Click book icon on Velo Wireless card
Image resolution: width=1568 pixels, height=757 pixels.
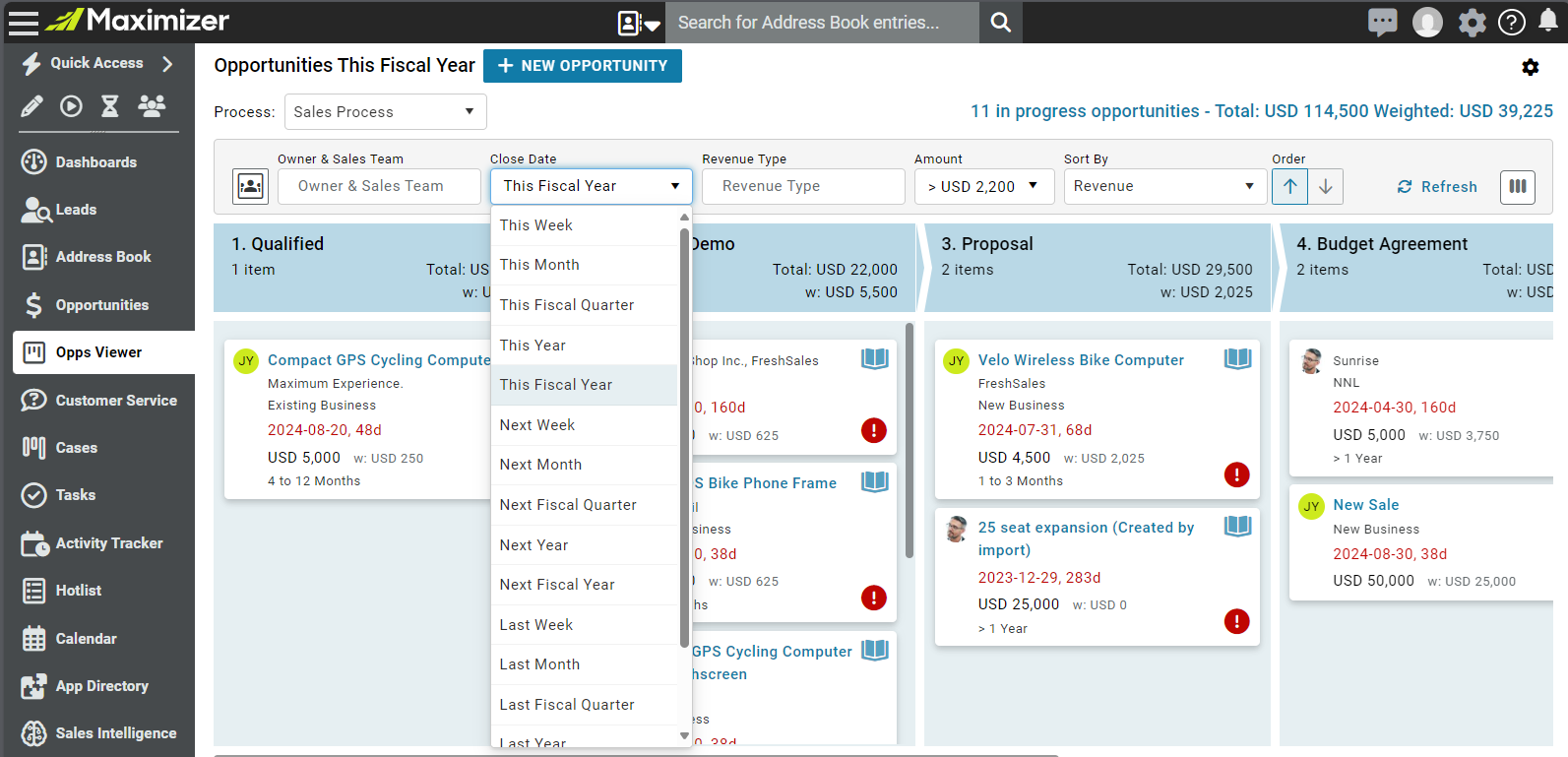(1237, 359)
